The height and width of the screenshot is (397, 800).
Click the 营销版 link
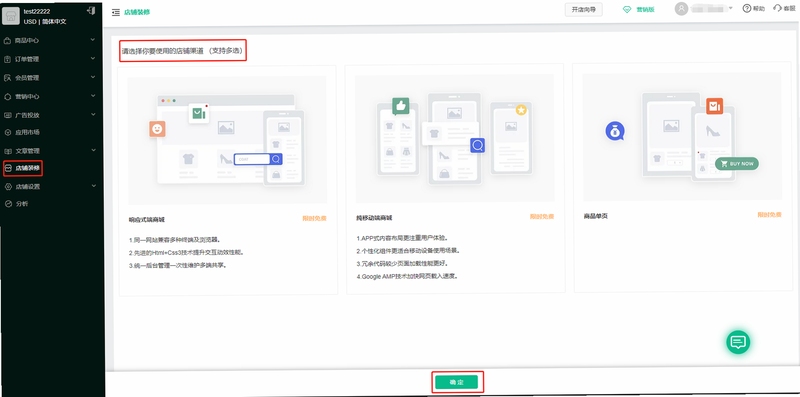(645, 10)
